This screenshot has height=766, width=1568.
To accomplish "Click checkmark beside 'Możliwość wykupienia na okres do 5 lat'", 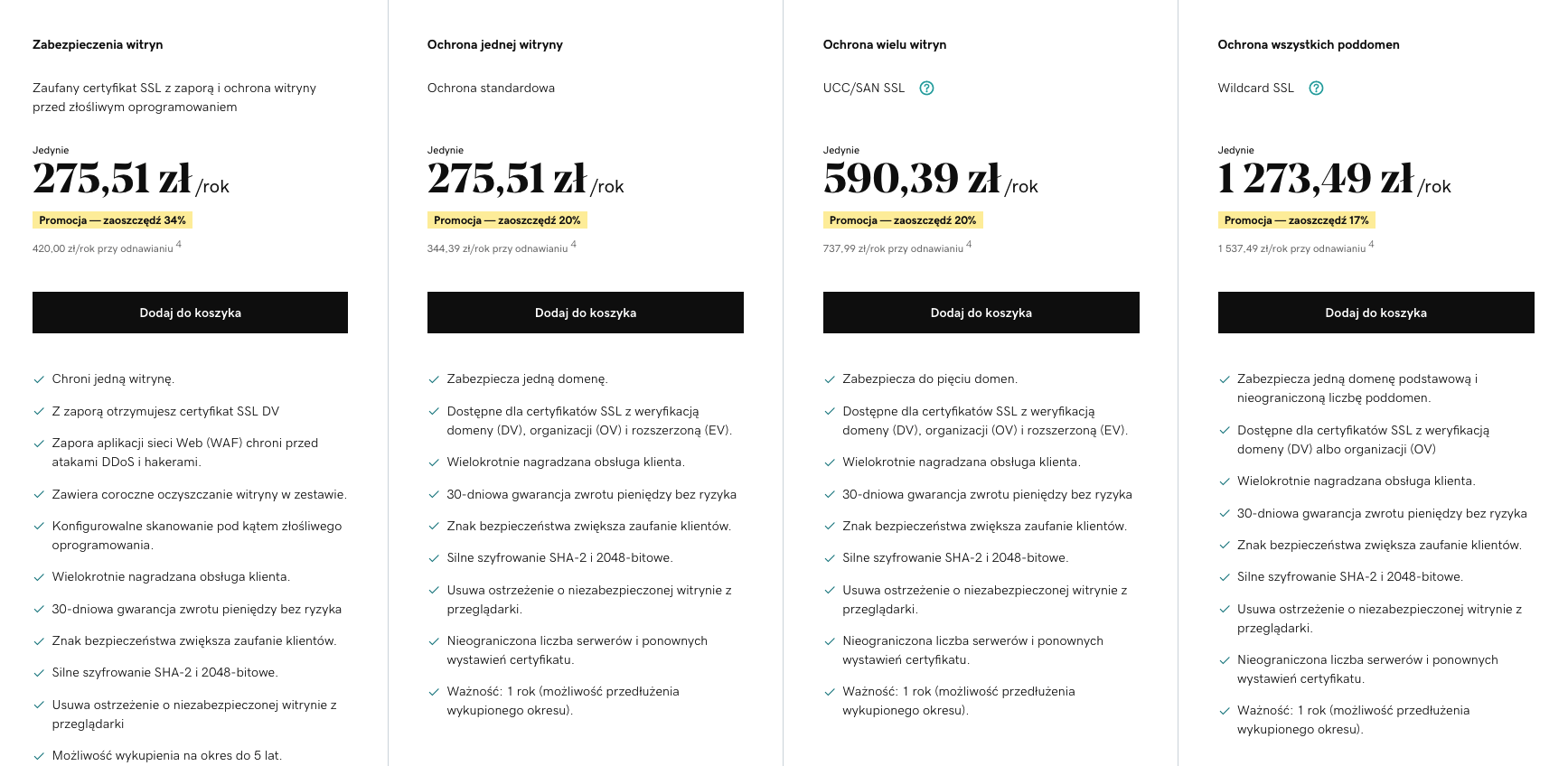I will pos(39,756).
